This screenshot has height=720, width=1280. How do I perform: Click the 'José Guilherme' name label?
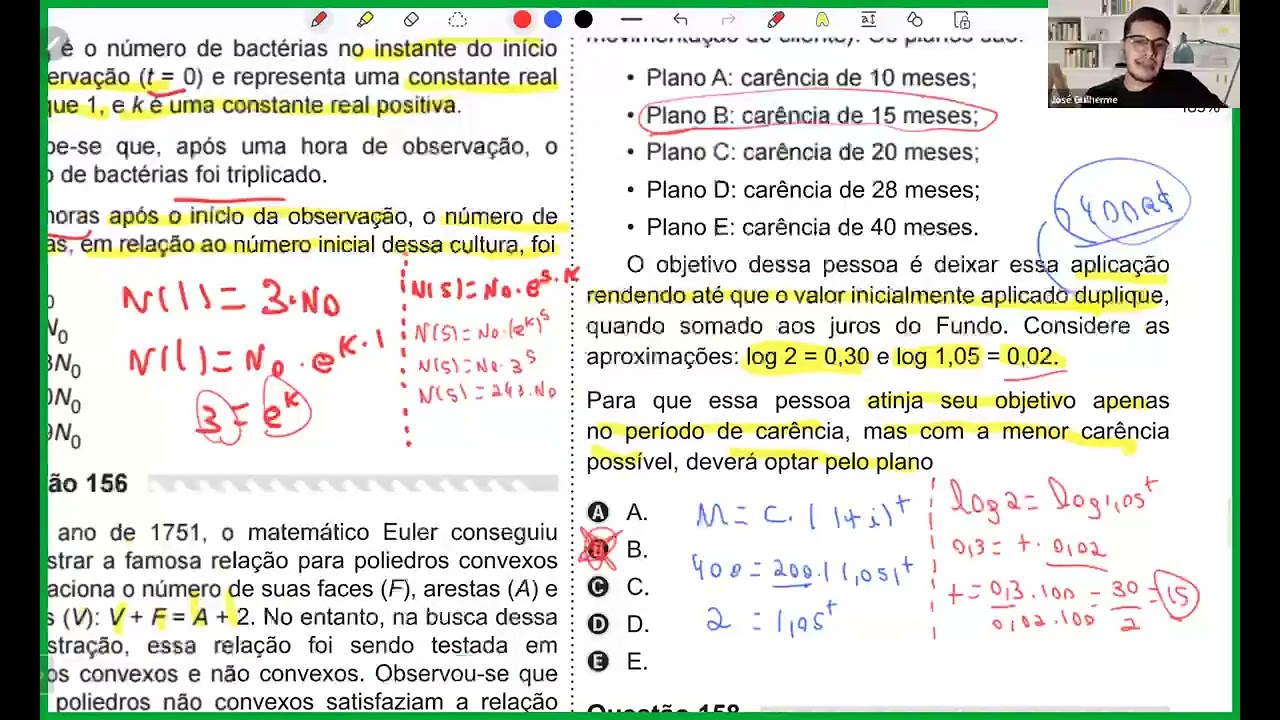coord(1084,100)
